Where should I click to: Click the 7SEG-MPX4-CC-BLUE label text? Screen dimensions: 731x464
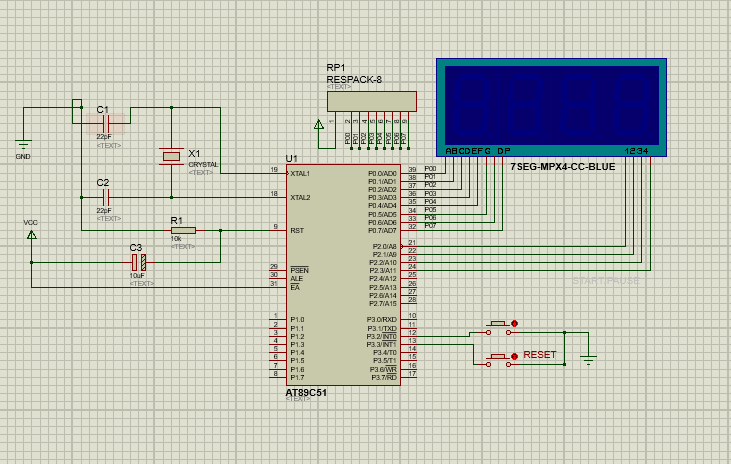click(x=563, y=167)
